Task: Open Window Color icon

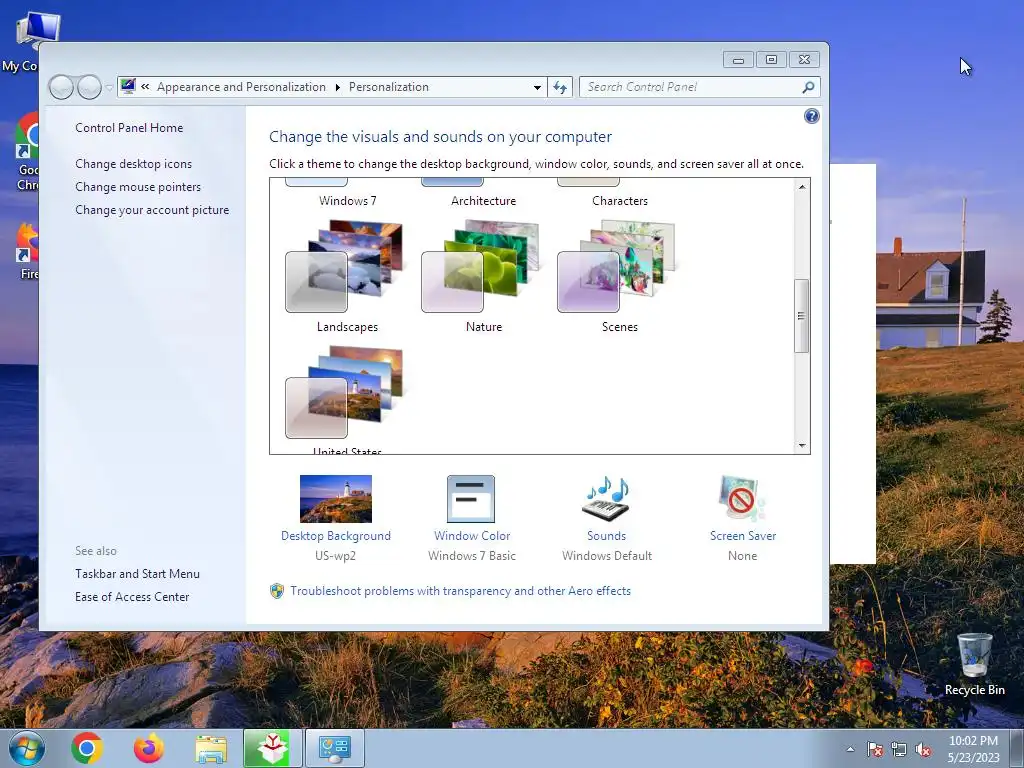Action: point(471,499)
